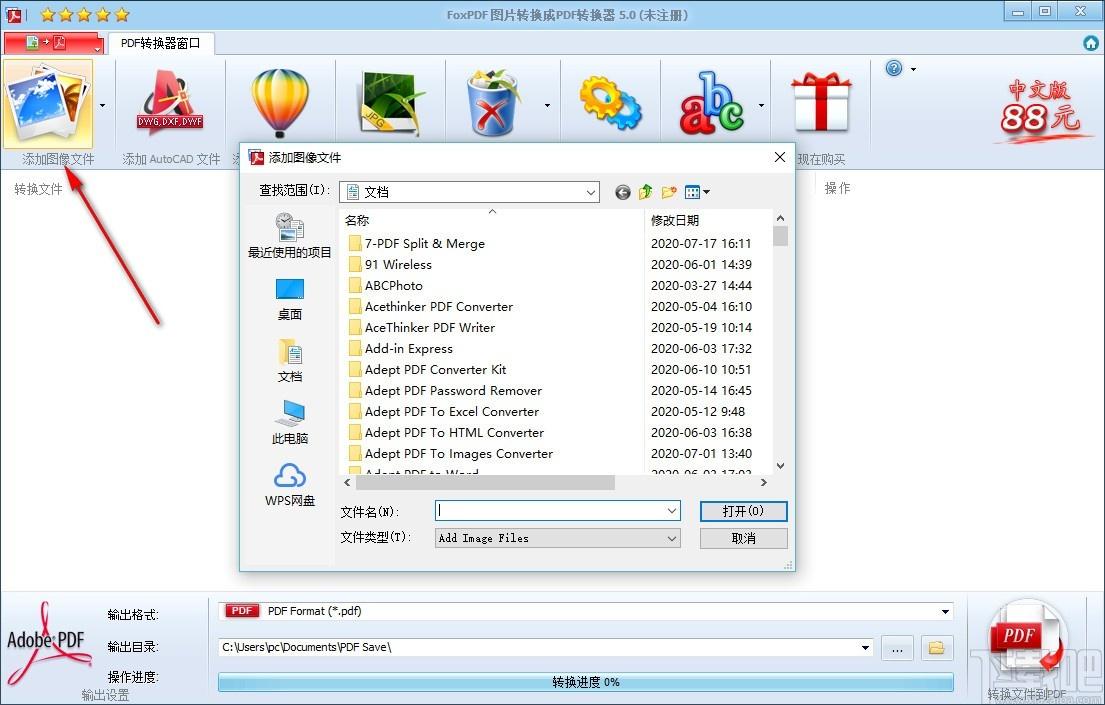Click the Adobe PDF logo at bottom left
This screenshot has height=705, width=1105.
[x=48, y=643]
